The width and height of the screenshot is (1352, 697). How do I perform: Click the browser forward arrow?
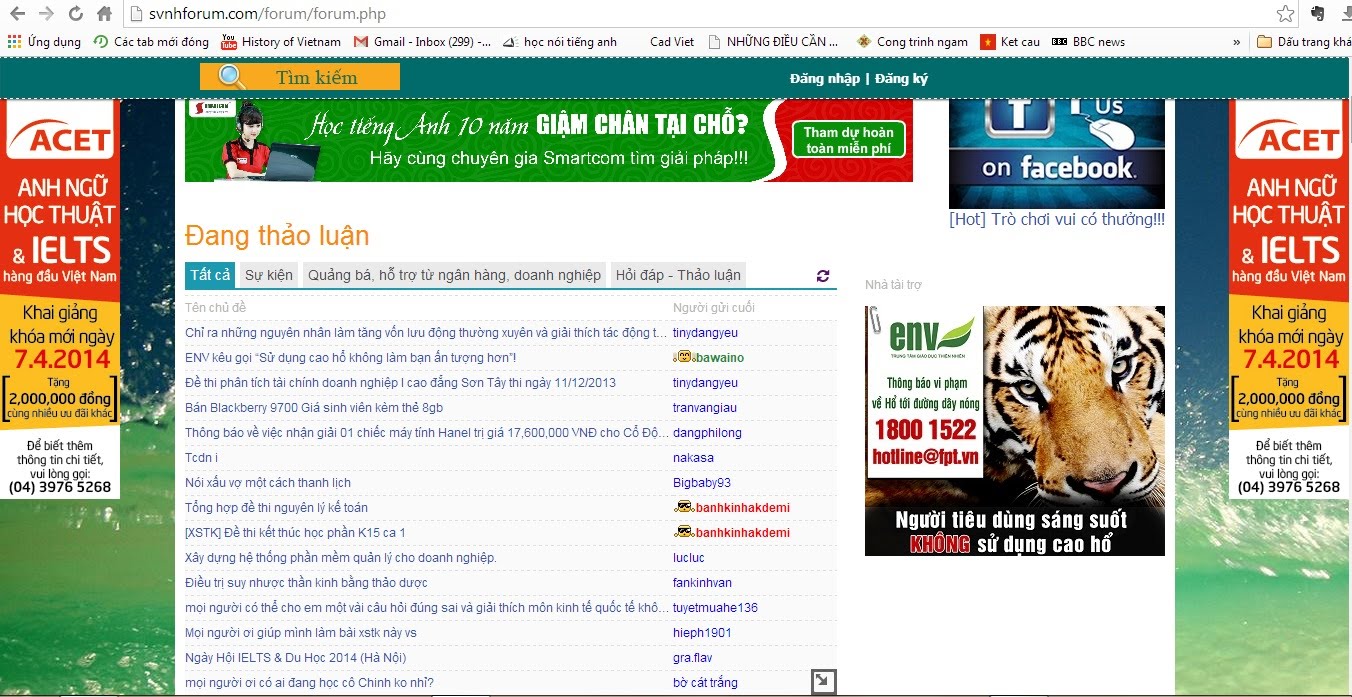[x=46, y=14]
